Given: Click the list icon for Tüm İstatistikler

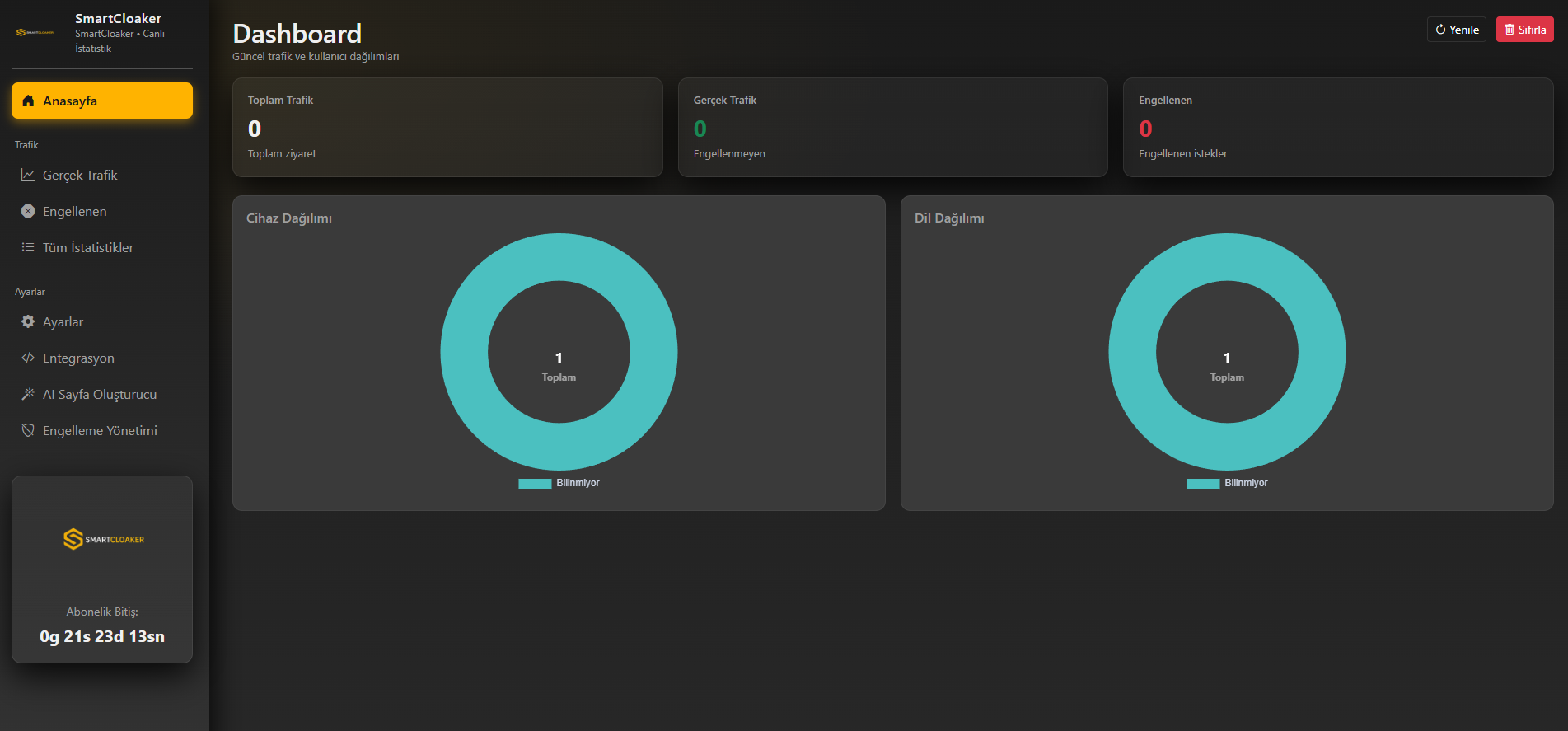Looking at the screenshot, I should point(28,248).
